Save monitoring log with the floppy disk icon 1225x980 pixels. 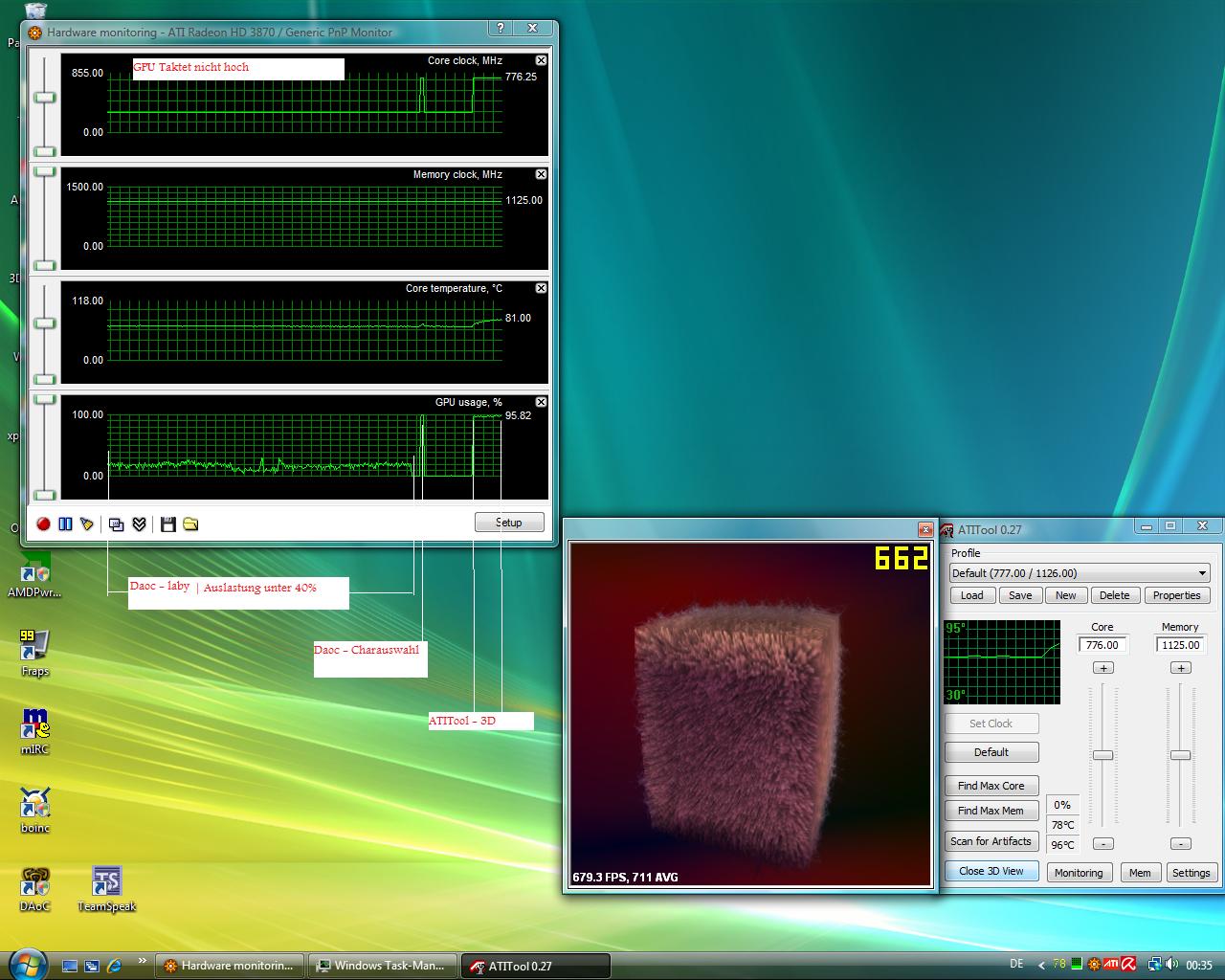coord(168,523)
